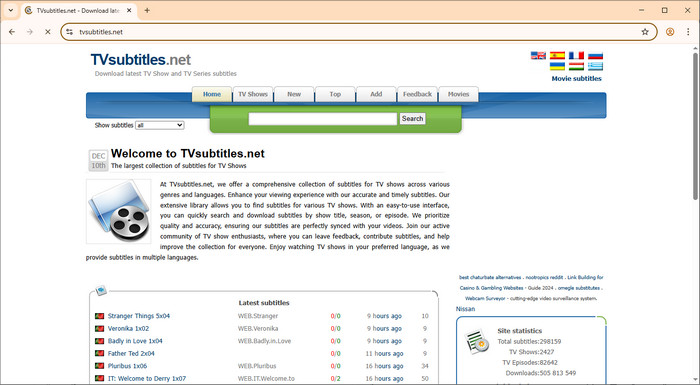This screenshot has width=700, height=385.
Task: Open Pluribus 1x06 subtitles link
Action: 127,366
